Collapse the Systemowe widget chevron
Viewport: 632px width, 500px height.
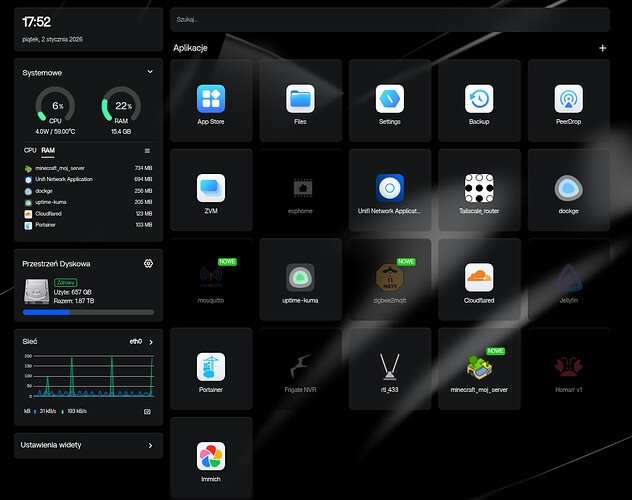[x=150, y=72]
